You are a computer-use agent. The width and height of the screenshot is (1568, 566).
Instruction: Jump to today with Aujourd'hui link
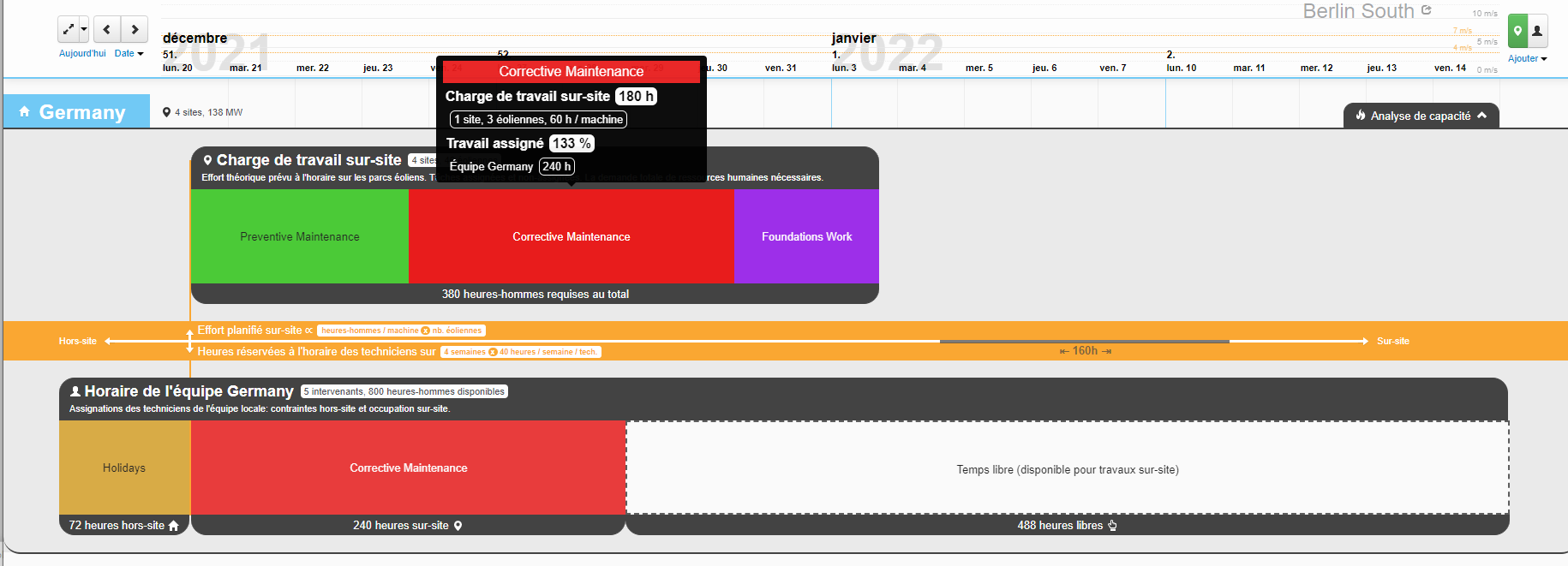point(82,53)
